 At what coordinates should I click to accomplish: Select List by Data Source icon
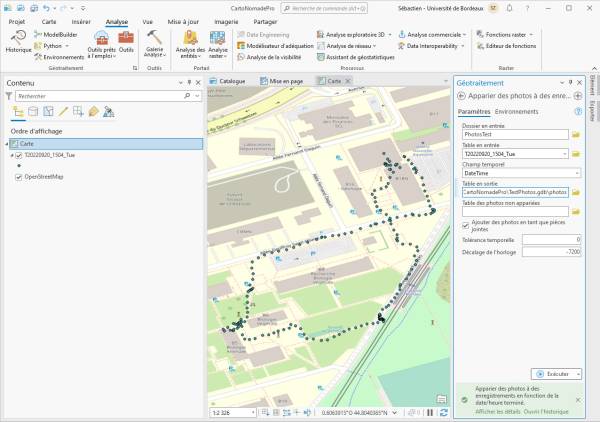click(33, 111)
